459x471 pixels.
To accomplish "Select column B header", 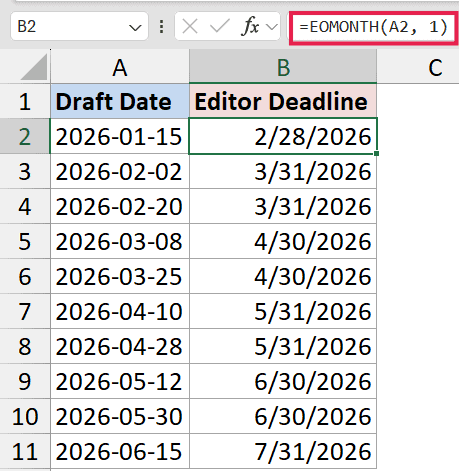I will pyautogui.click(x=283, y=67).
